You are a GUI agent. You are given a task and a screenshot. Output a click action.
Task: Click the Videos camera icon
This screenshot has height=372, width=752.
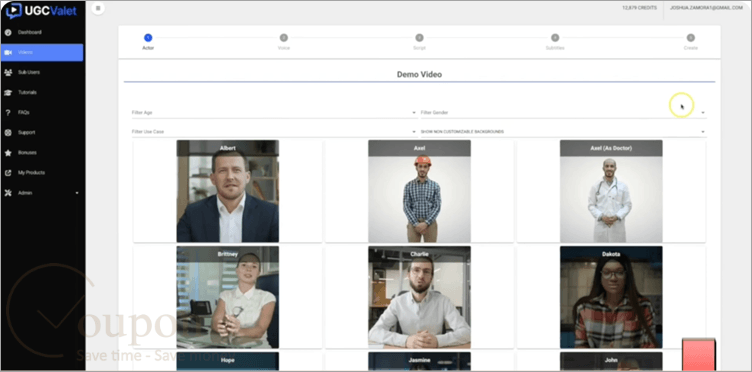point(8,52)
